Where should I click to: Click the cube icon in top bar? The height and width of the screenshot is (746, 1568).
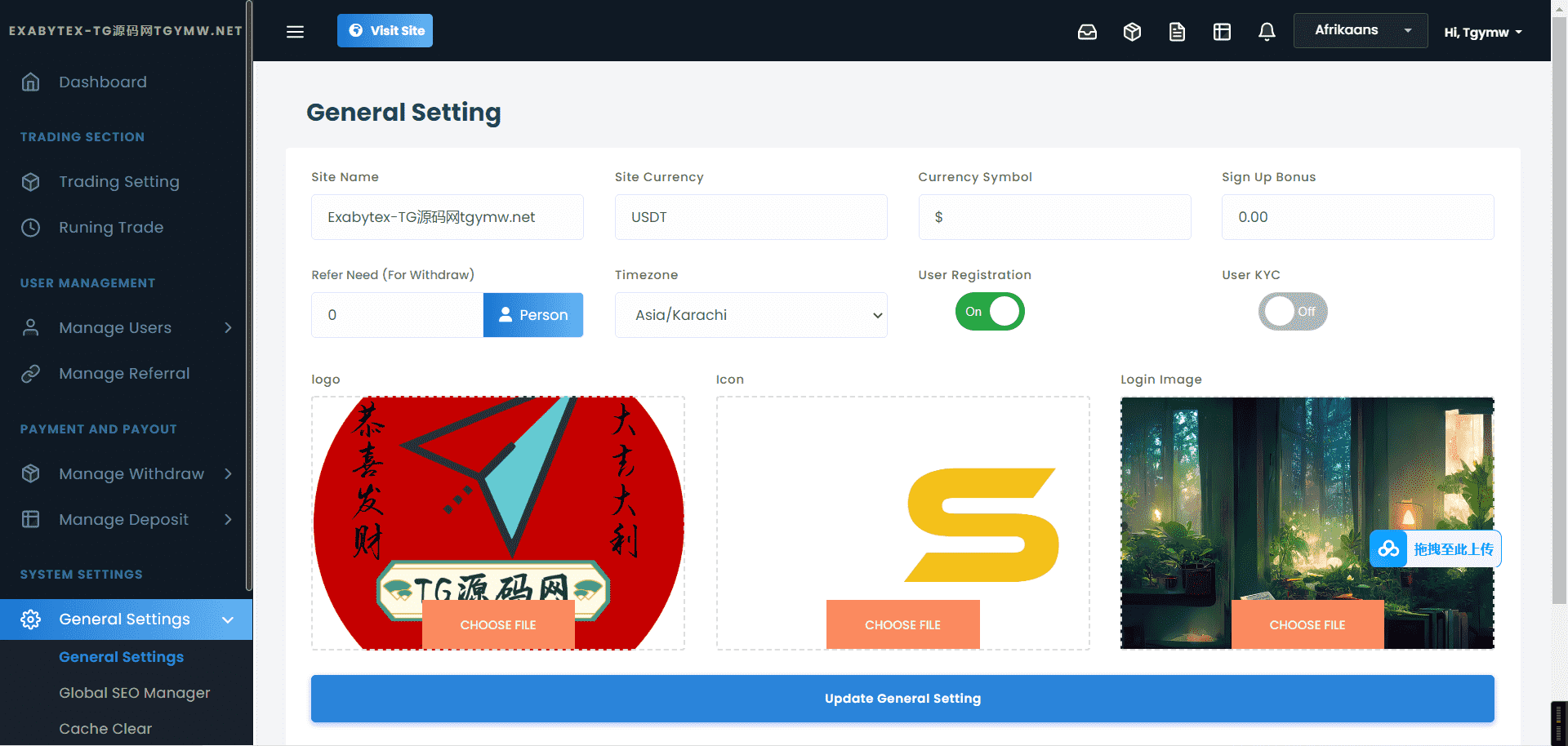click(1132, 32)
